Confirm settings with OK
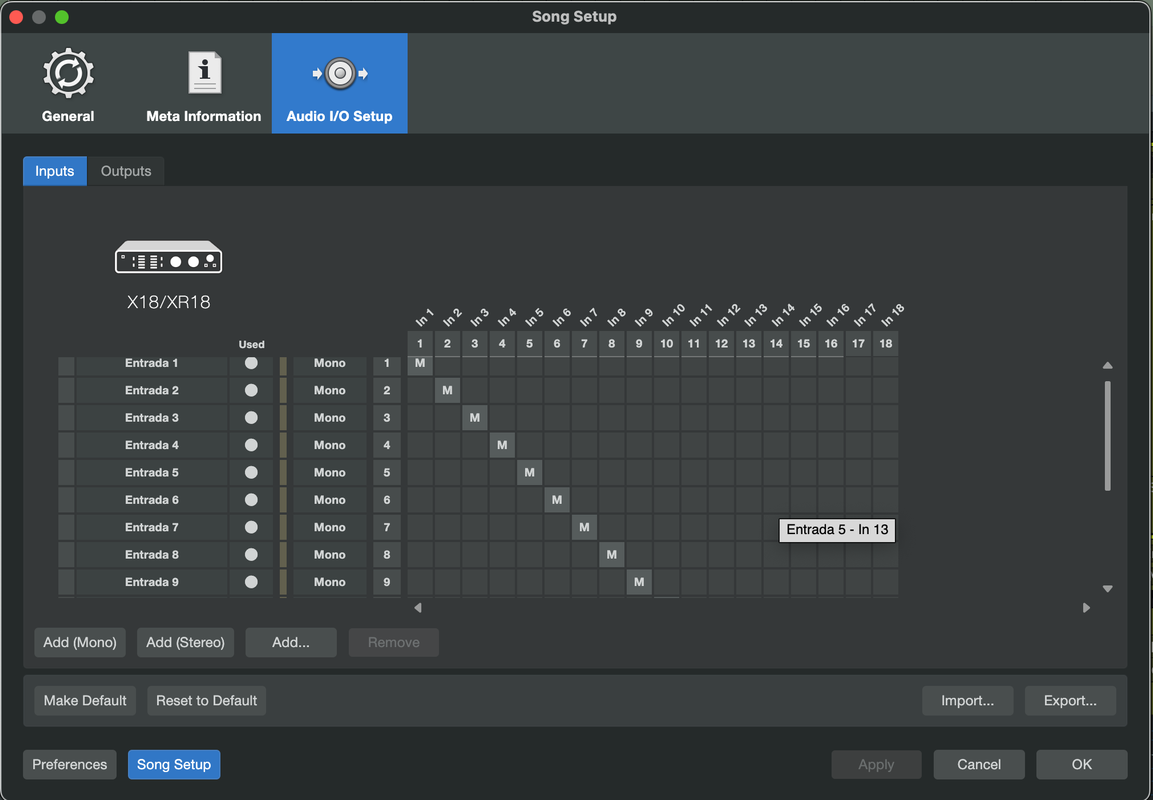Viewport: 1153px width, 800px height. [x=1082, y=765]
